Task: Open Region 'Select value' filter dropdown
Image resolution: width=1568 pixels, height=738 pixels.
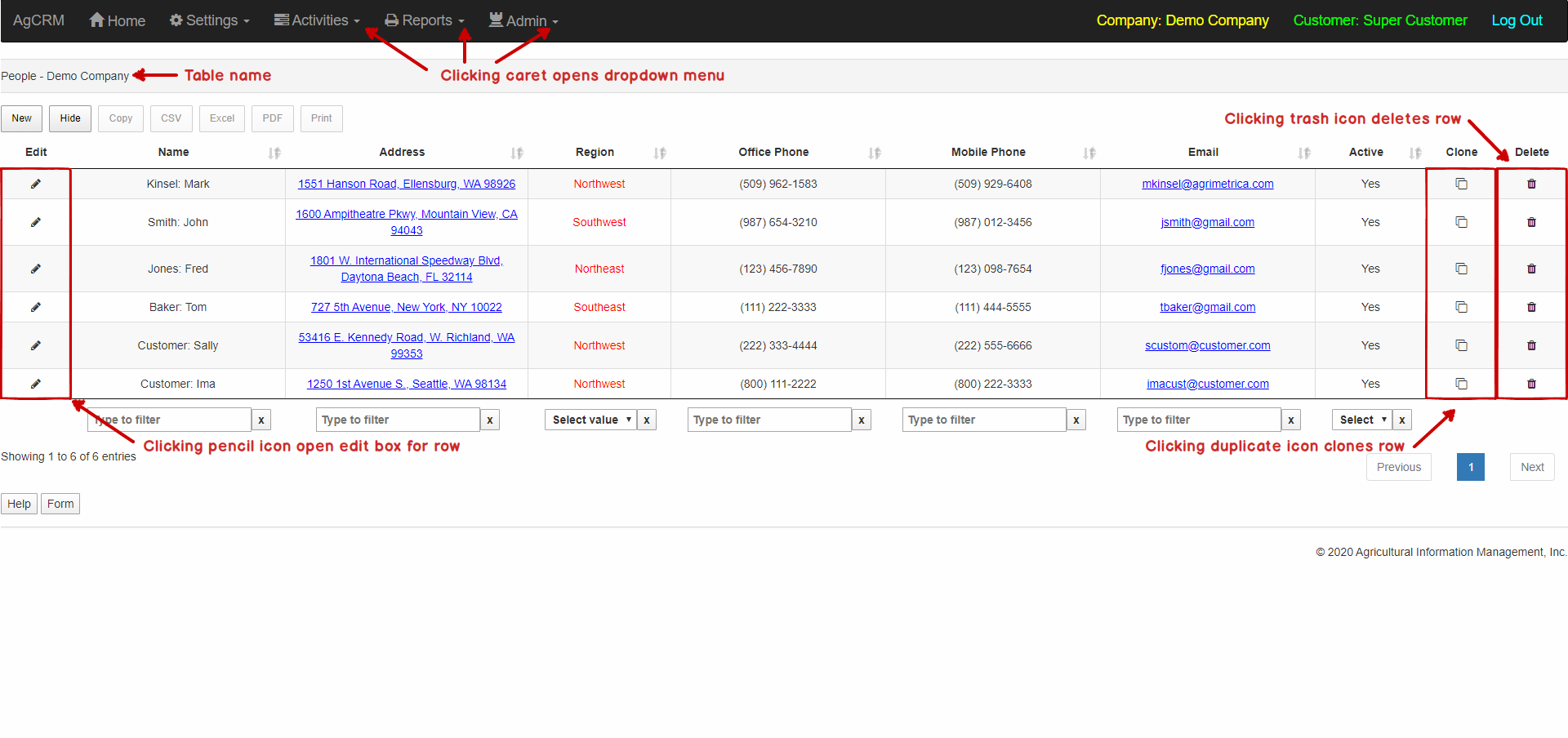Action: click(590, 420)
